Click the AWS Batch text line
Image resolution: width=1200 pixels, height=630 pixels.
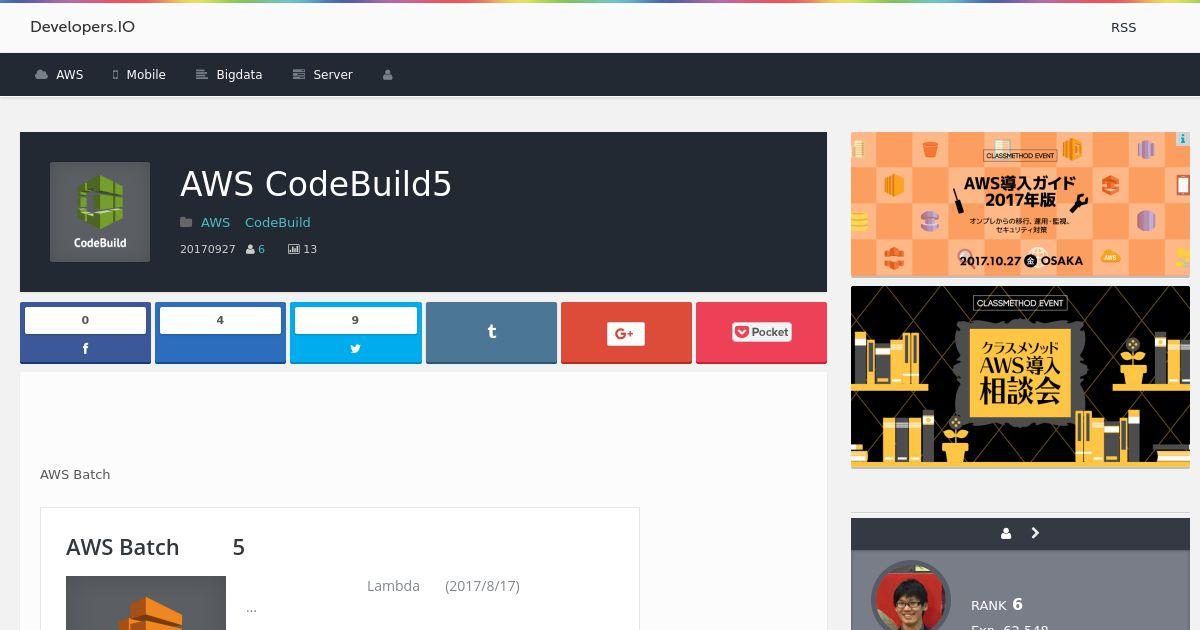75,474
